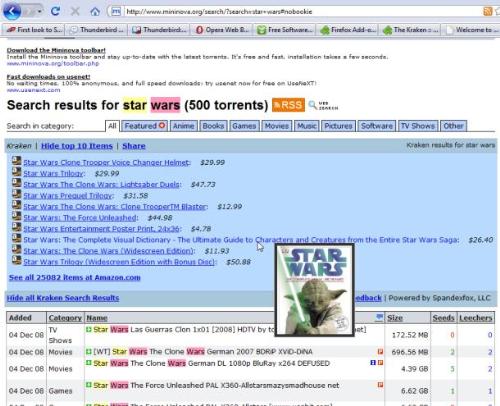Collapse Kraken list via 'Hide top 10 Items'
Image resolution: width=500 pixels, height=406 pixels.
pyautogui.click(x=77, y=146)
